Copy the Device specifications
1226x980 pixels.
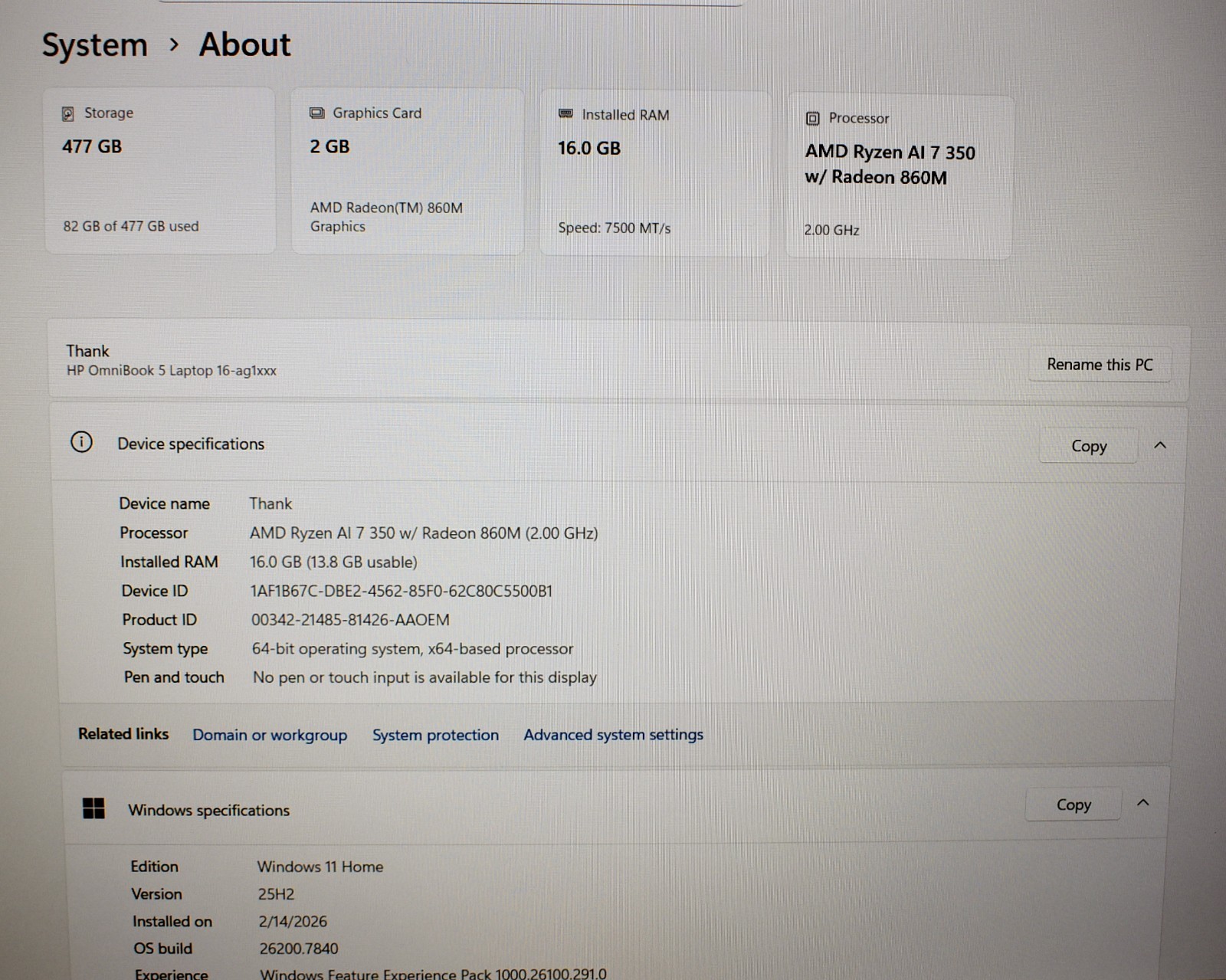pos(1089,446)
